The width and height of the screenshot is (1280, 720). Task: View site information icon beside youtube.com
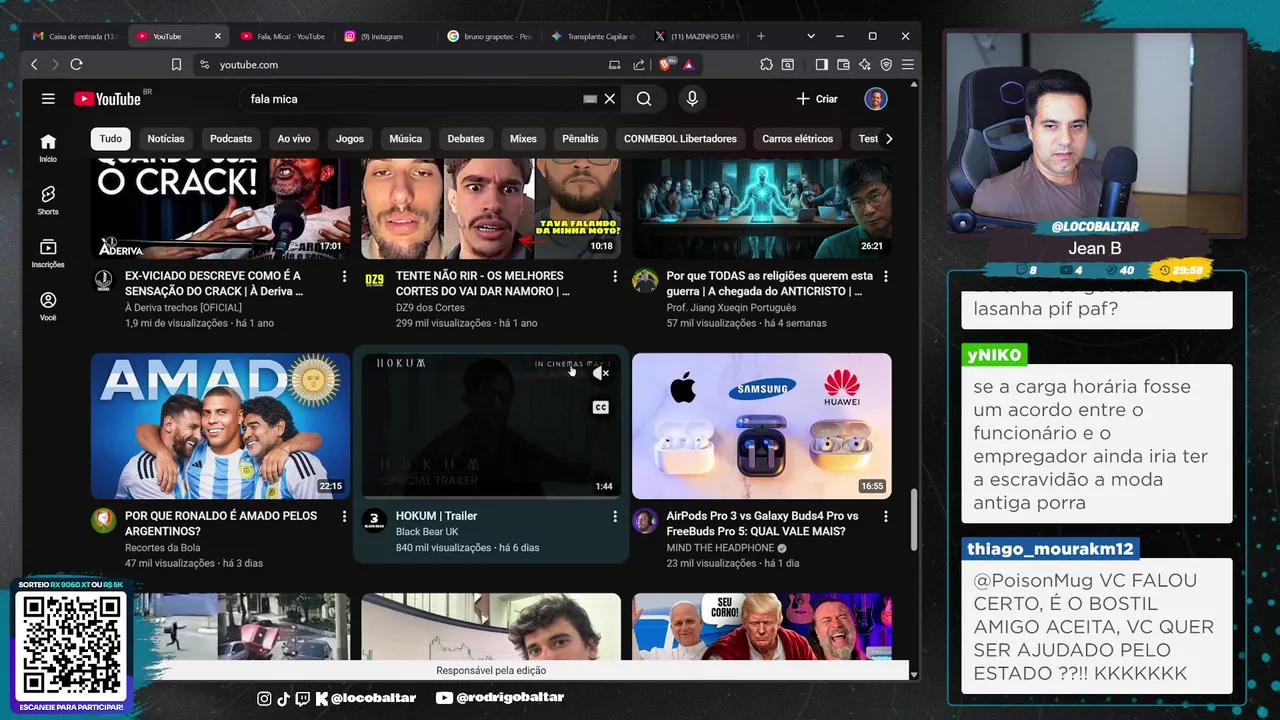click(205, 64)
